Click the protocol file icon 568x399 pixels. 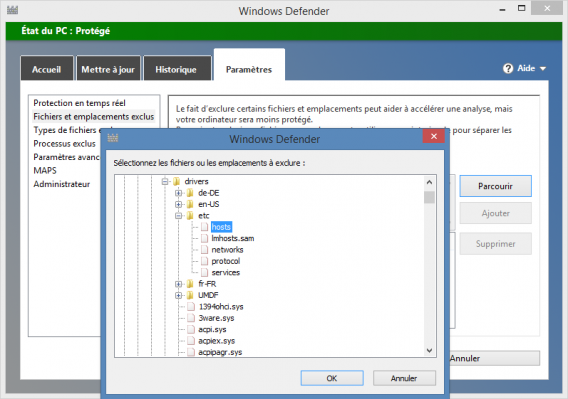point(204,261)
